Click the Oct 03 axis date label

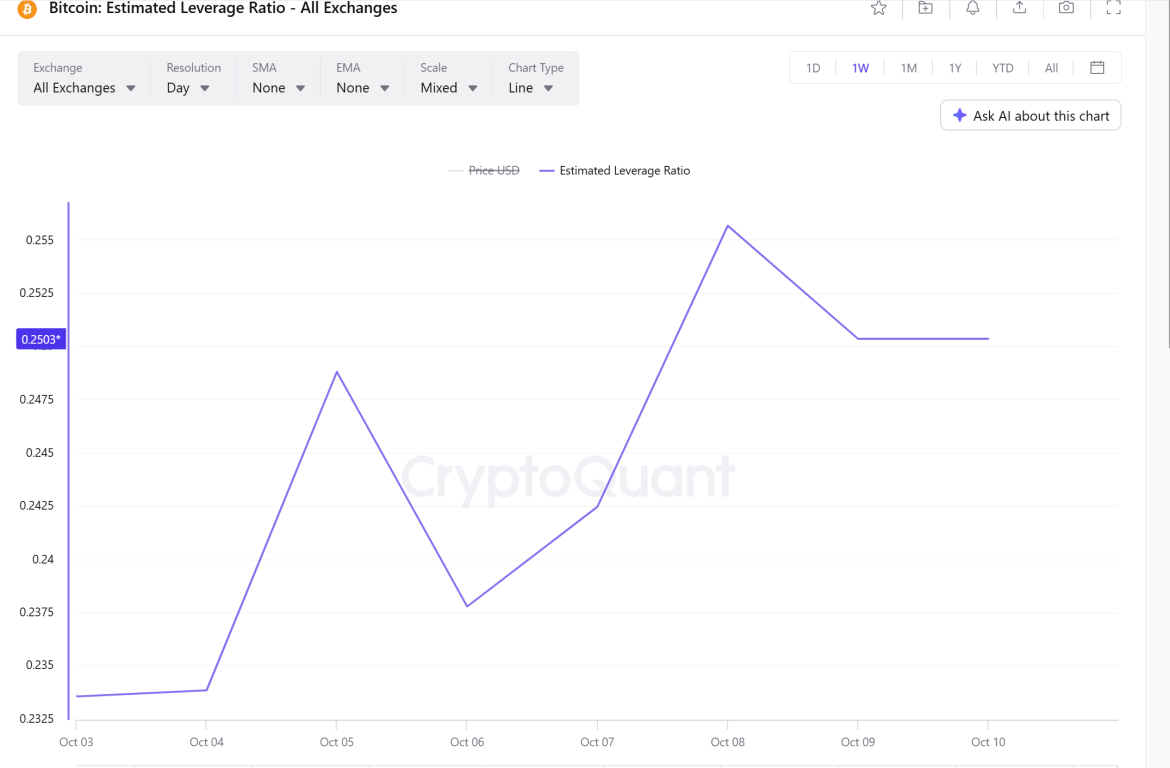76,742
